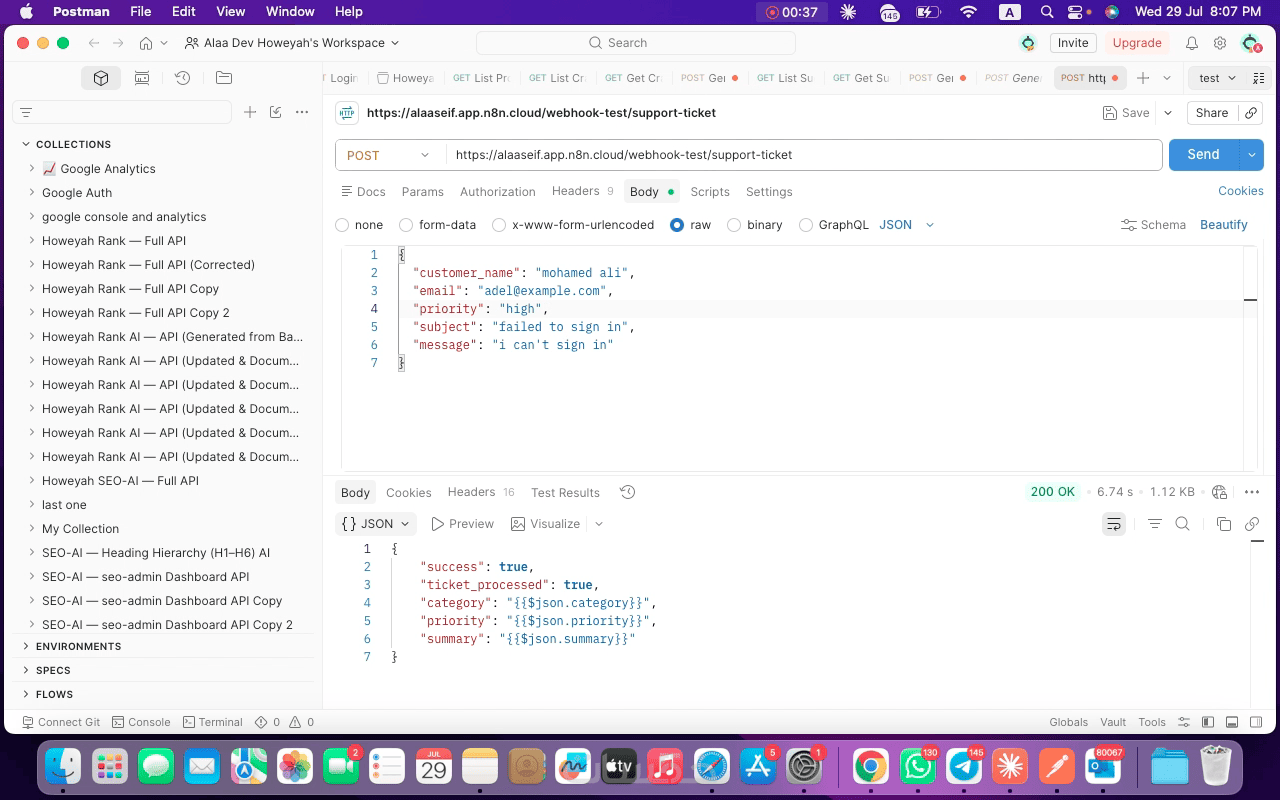Open the POST method dropdown
Viewport: 1280px width, 800px height.
pos(388,155)
